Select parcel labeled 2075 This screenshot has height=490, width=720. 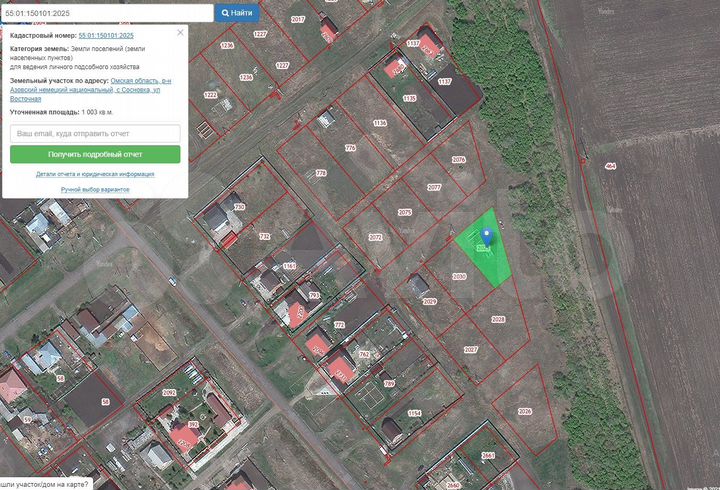tap(405, 212)
